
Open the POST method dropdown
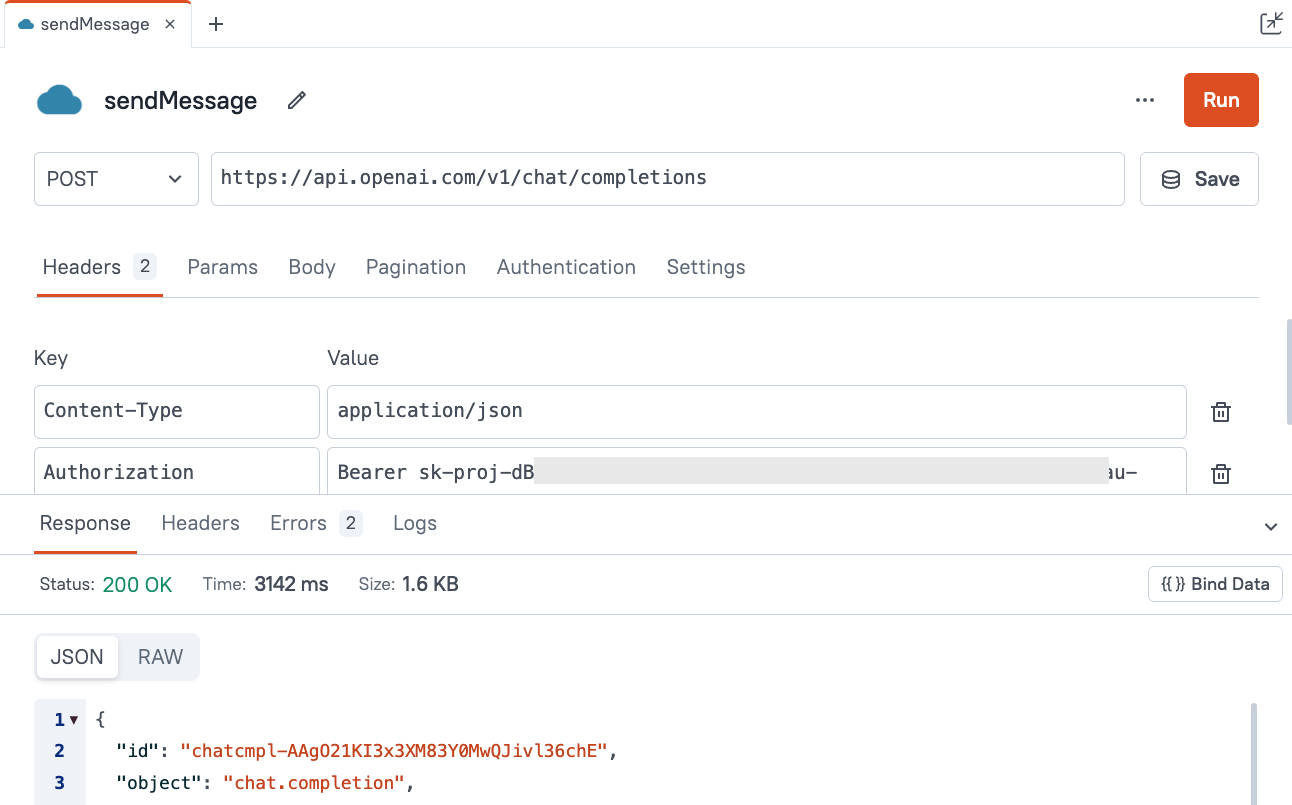(116, 179)
